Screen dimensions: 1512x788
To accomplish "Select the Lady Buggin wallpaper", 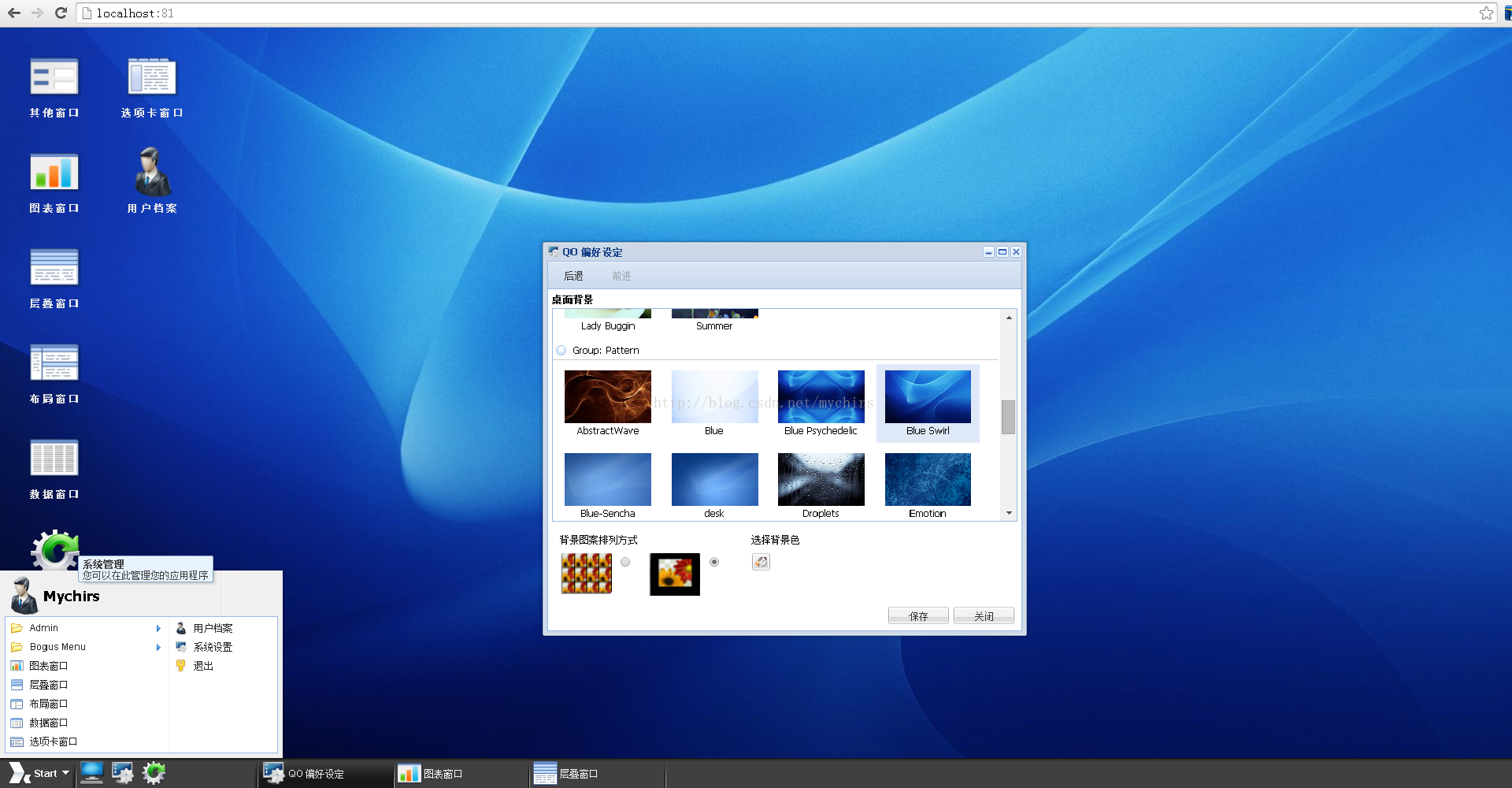I will 608,321.
